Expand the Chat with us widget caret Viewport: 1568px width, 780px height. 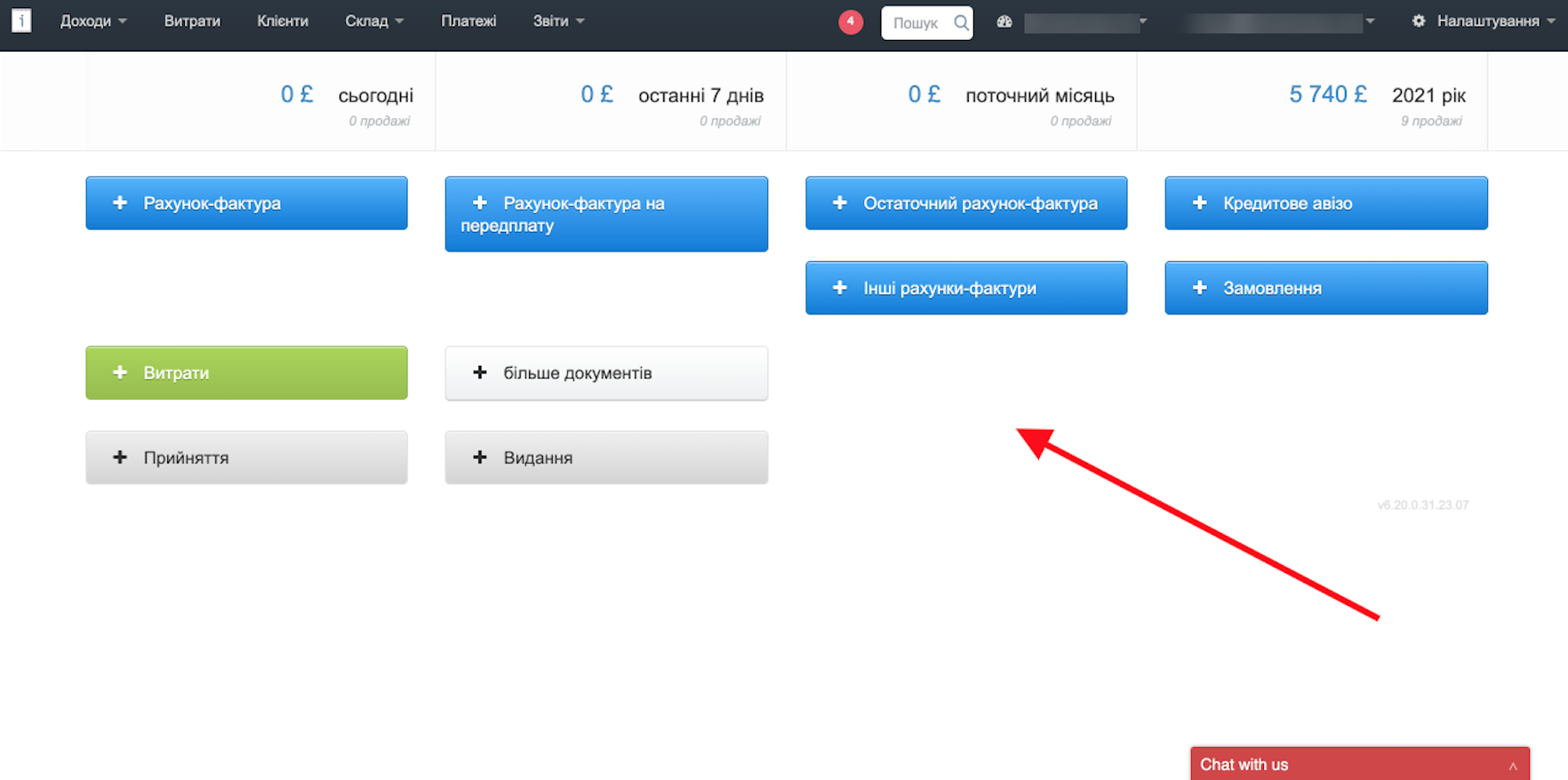pos(1513,766)
